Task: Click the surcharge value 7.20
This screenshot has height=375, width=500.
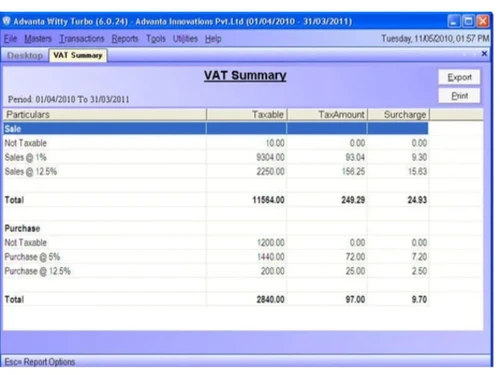Action: point(419,257)
